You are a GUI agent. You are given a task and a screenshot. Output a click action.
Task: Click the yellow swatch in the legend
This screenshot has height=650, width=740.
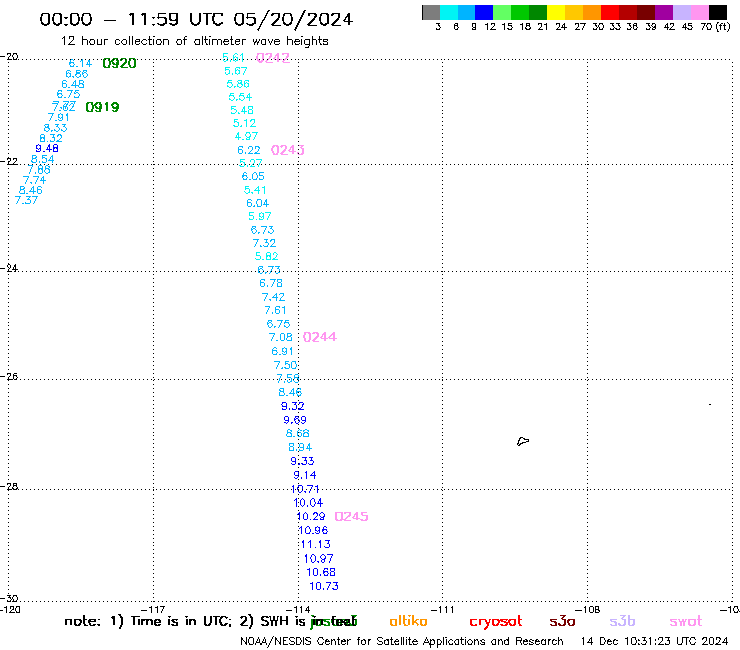[556, 12]
